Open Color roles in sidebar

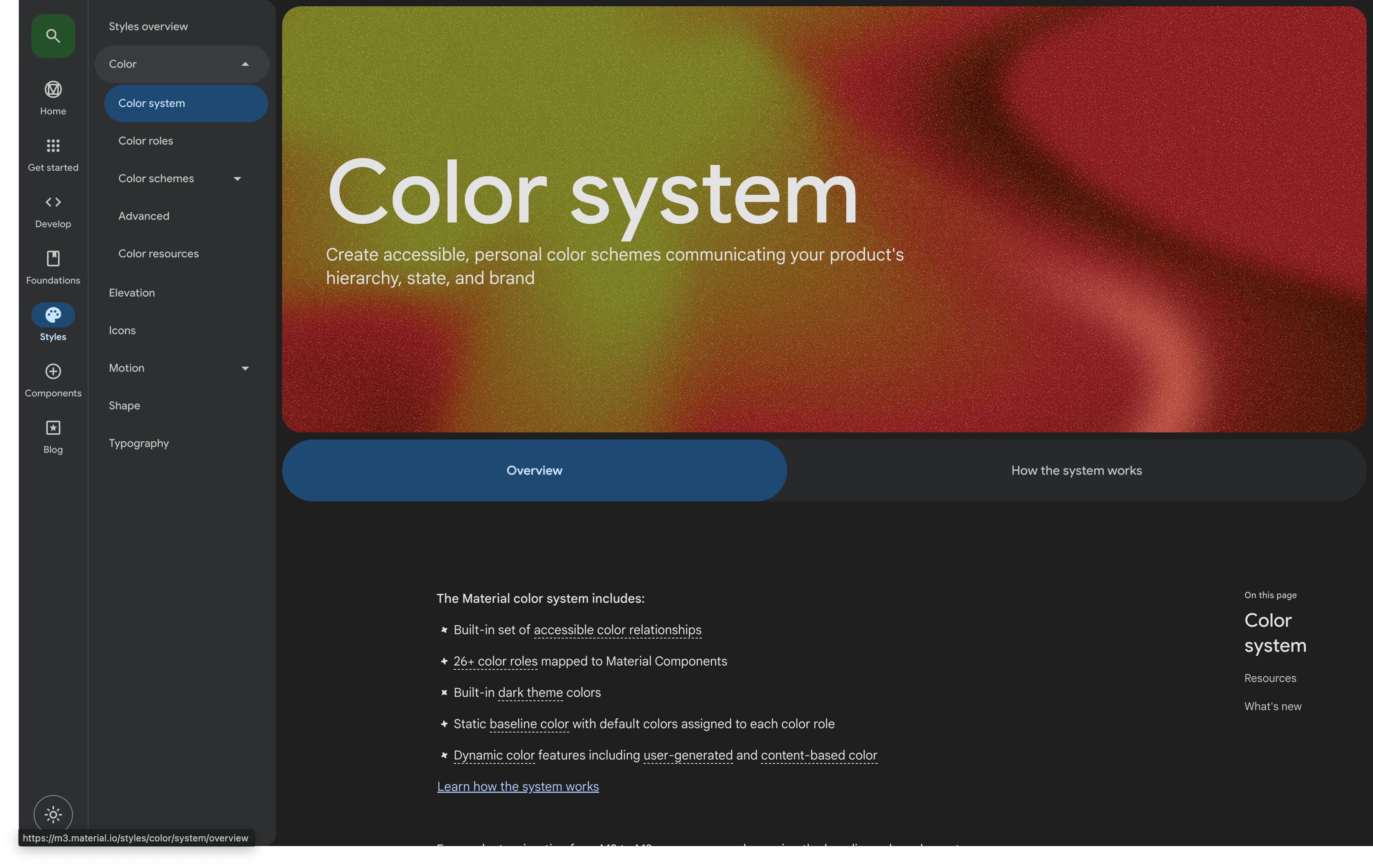click(x=145, y=141)
